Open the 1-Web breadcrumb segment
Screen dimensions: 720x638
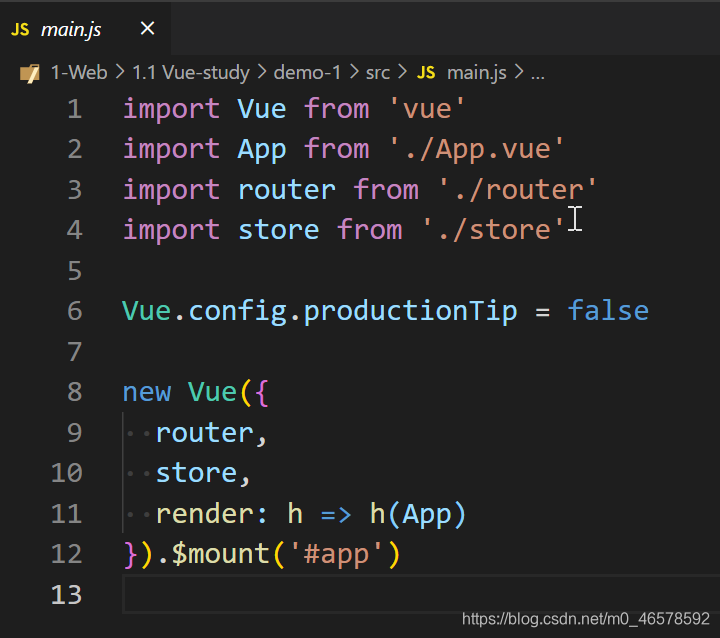coord(79,73)
